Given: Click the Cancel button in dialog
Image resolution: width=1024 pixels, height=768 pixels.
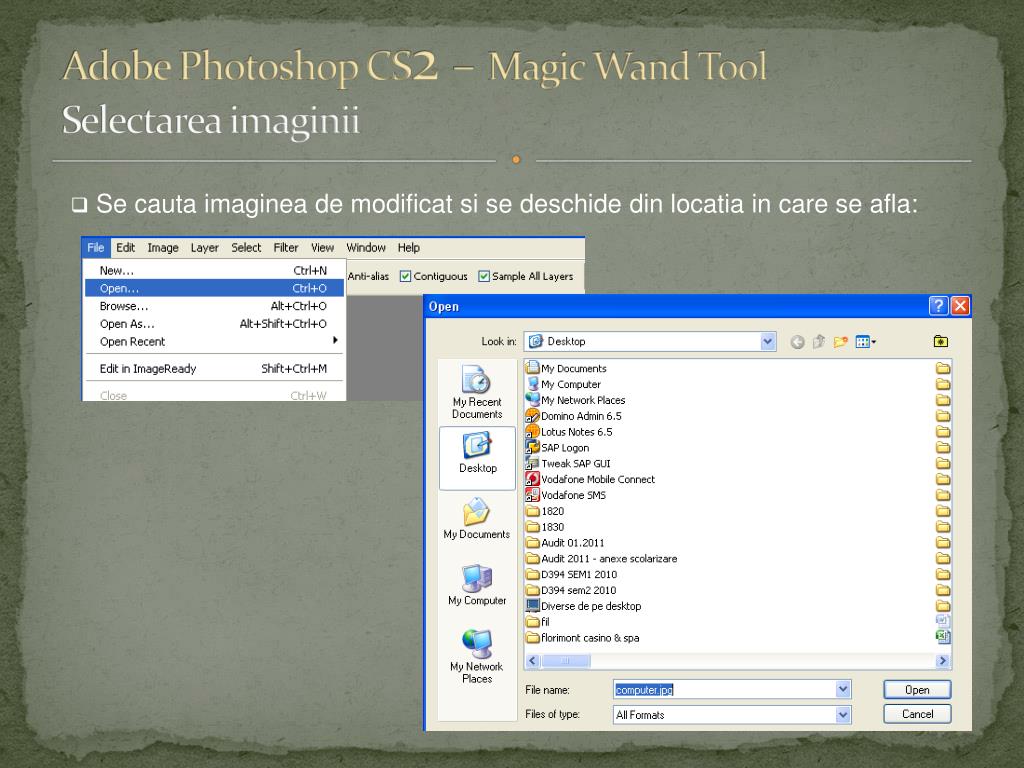Looking at the screenshot, I should pyautogui.click(x=917, y=714).
